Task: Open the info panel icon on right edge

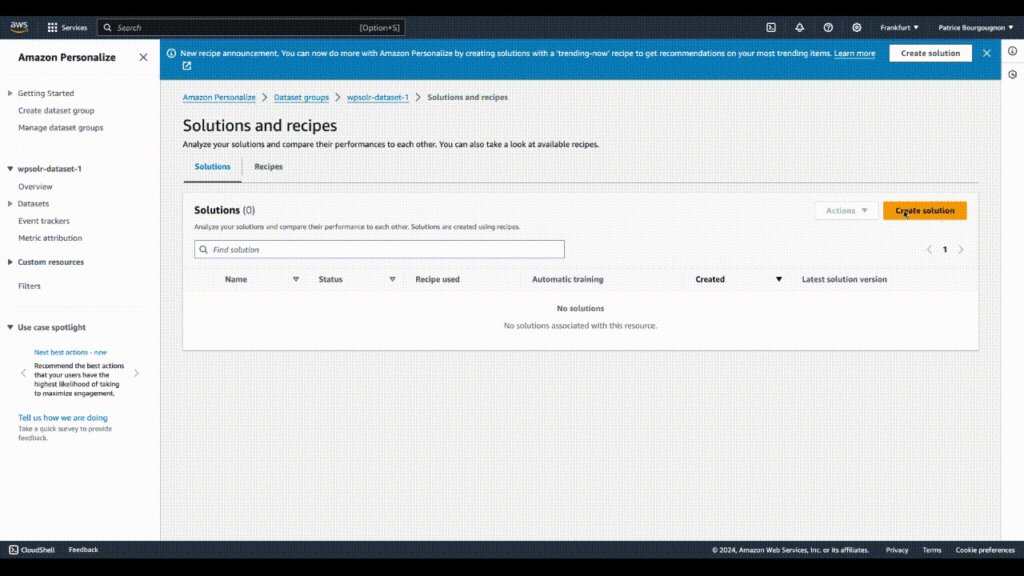Action: pos(1012,51)
